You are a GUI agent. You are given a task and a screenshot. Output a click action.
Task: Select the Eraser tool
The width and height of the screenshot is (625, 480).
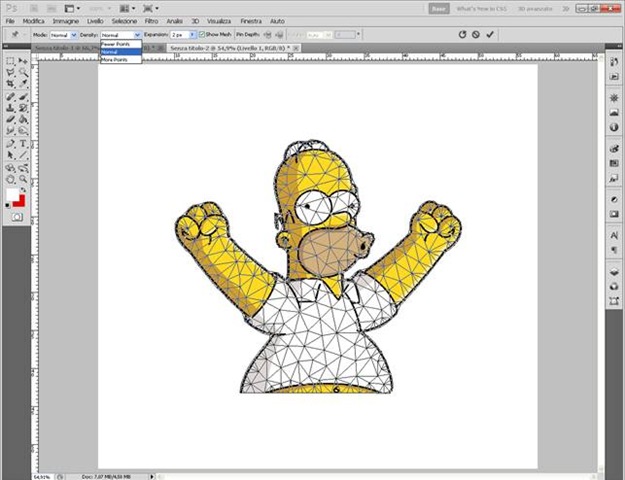click(10, 119)
